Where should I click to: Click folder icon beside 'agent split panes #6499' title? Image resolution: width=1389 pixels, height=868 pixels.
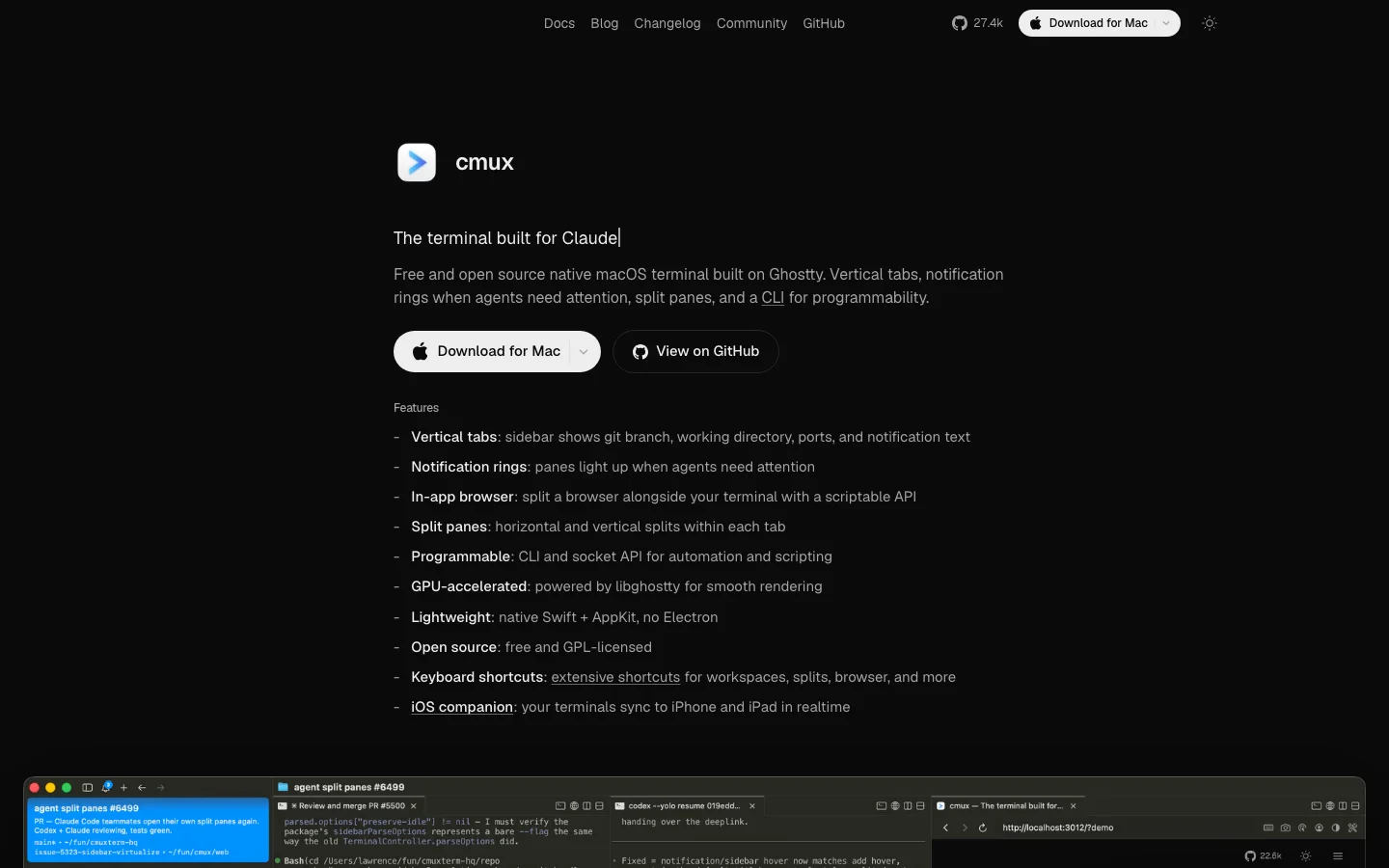point(283,787)
